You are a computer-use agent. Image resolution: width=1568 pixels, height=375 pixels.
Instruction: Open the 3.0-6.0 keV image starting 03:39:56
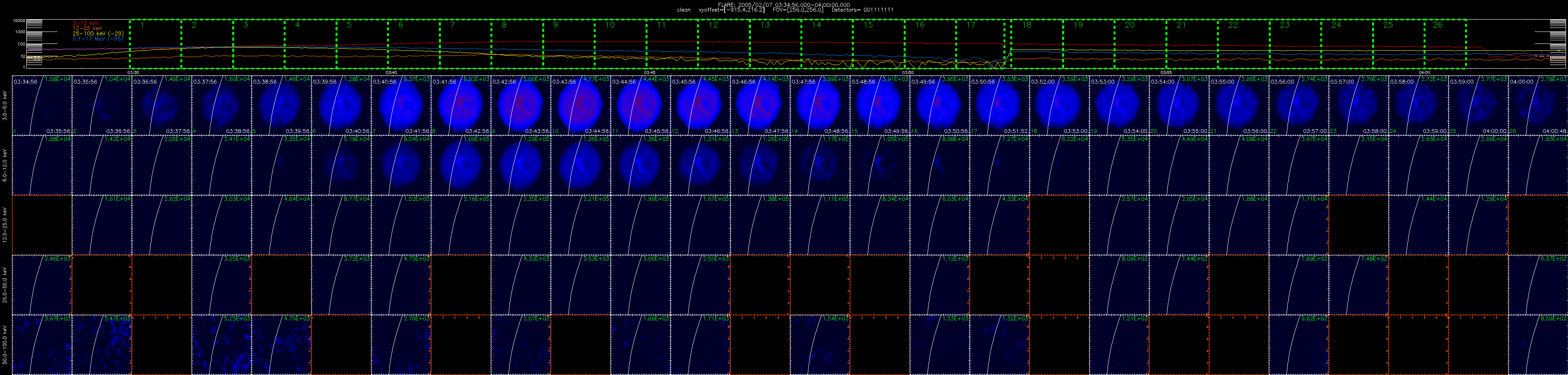(341, 105)
